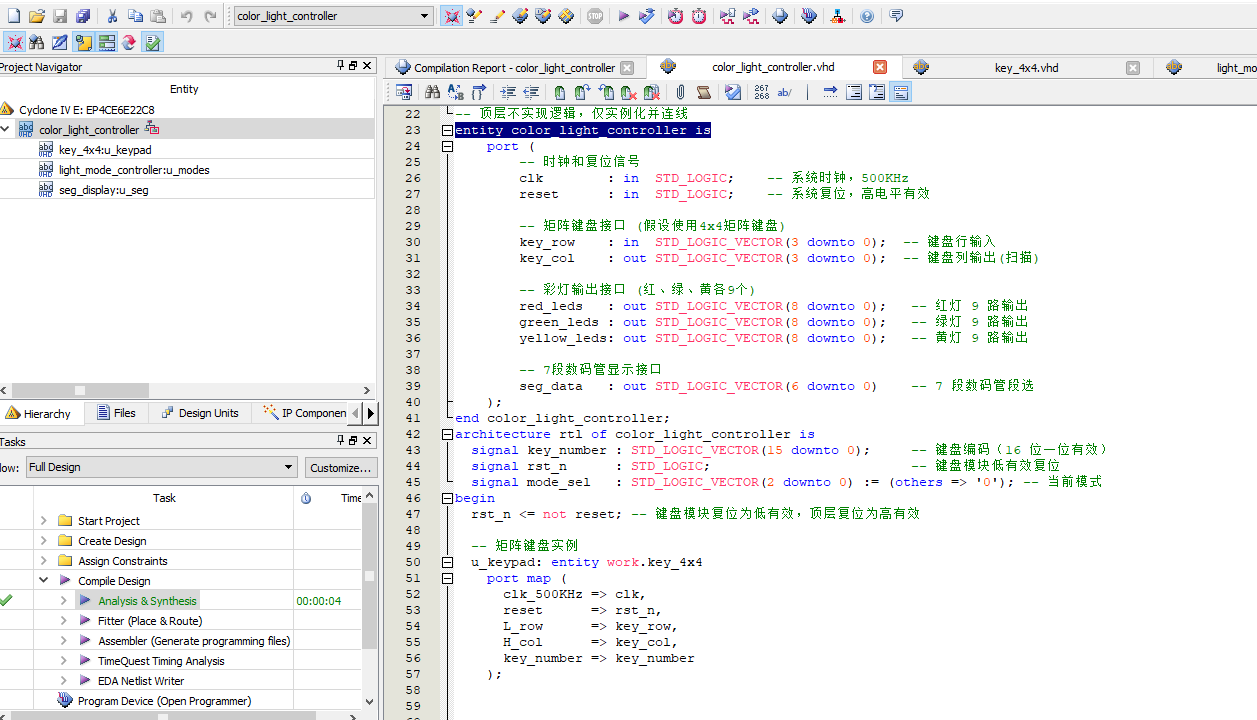
Task: Expand Fitter (Place & Route) node
Action: (63, 621)
